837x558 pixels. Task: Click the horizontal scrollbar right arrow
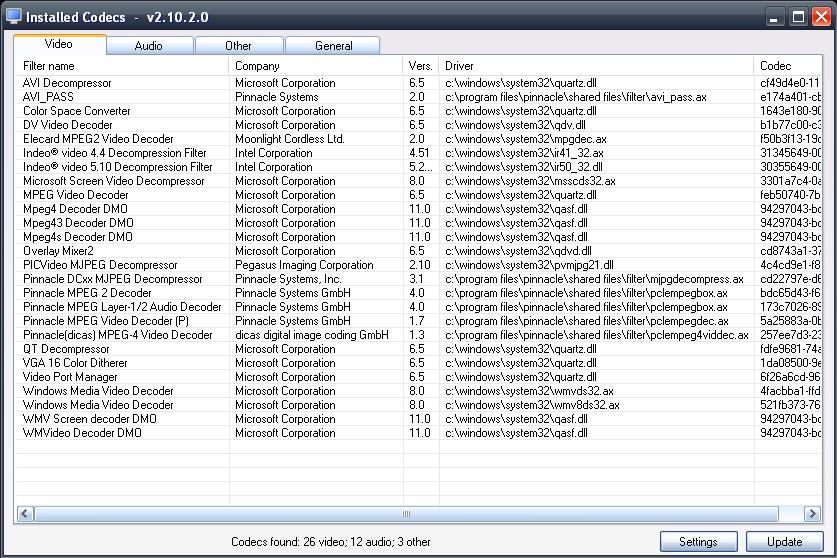click(812, 514)
